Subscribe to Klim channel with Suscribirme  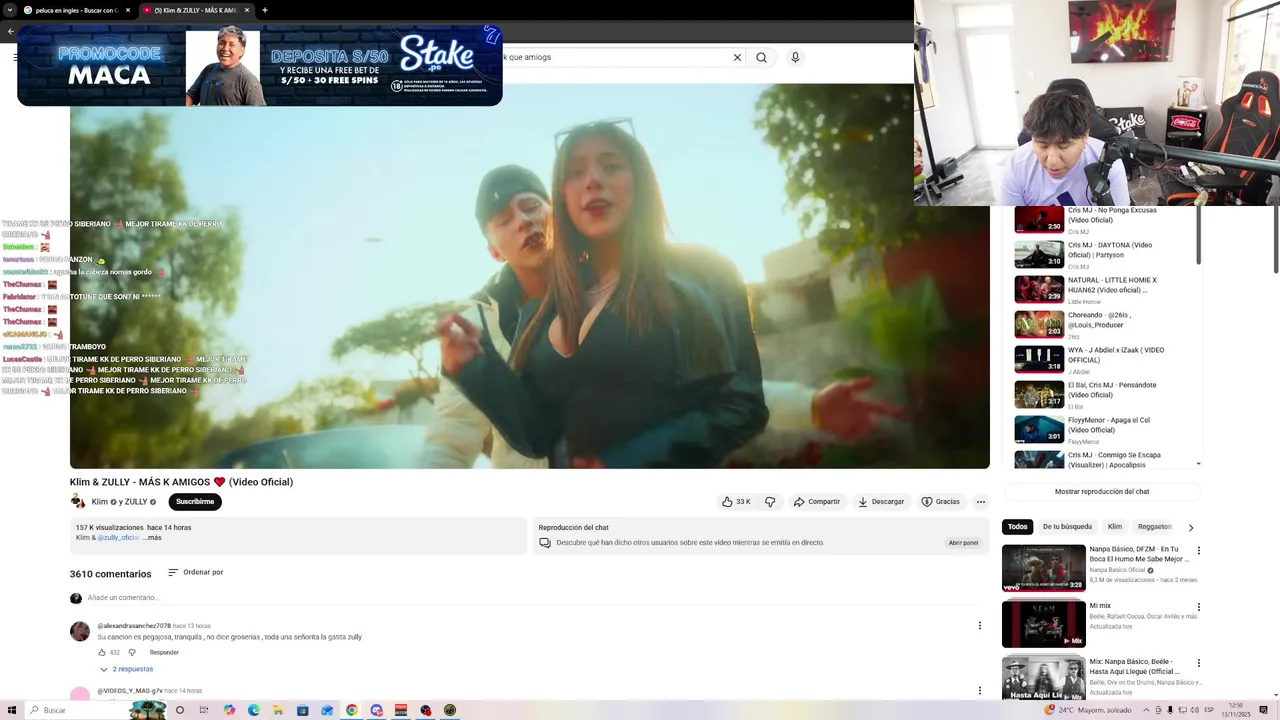pyautogui.click(x=195, y=502)
